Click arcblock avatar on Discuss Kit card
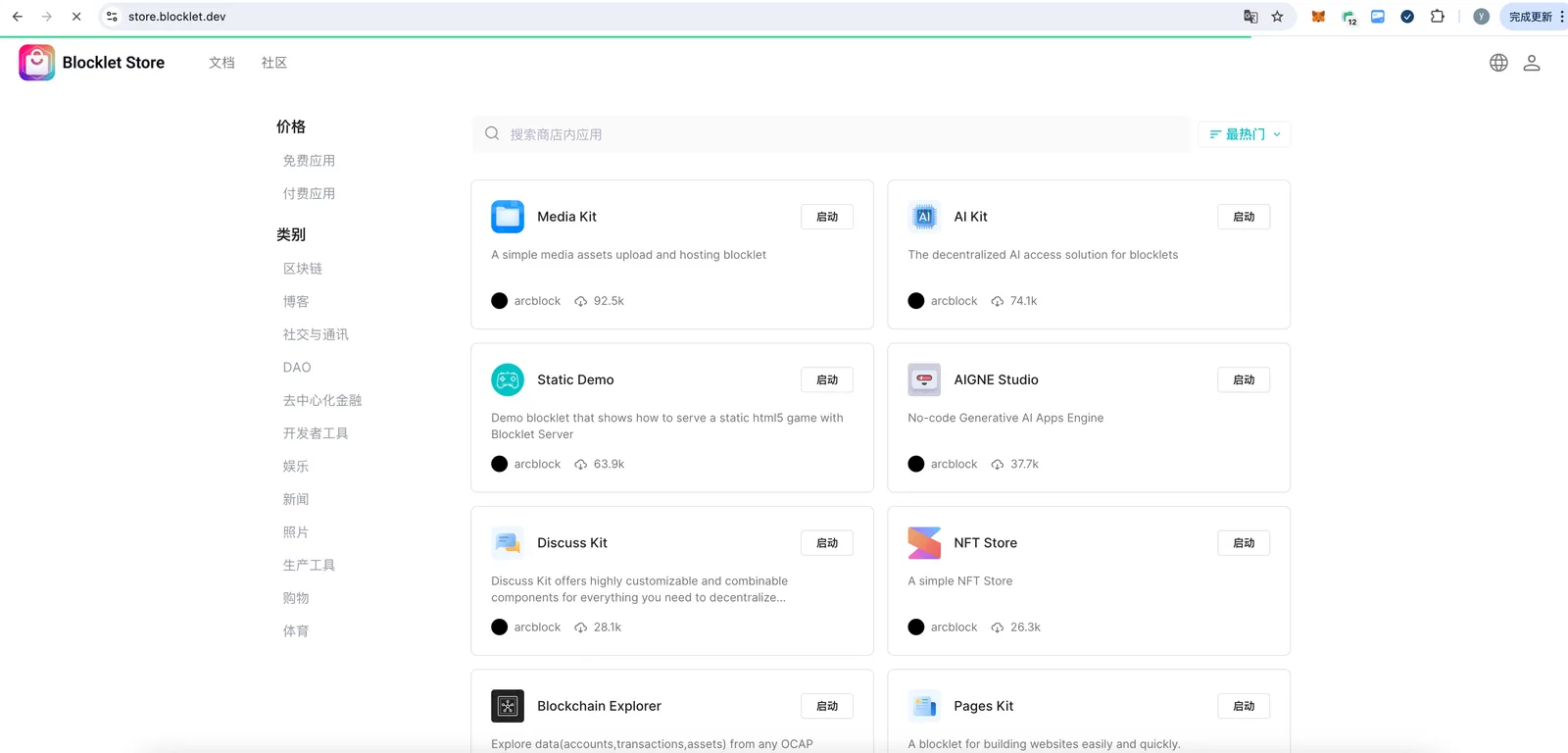Image resolution: width=1568 pixels, height=753 pixels. (499, 627)
